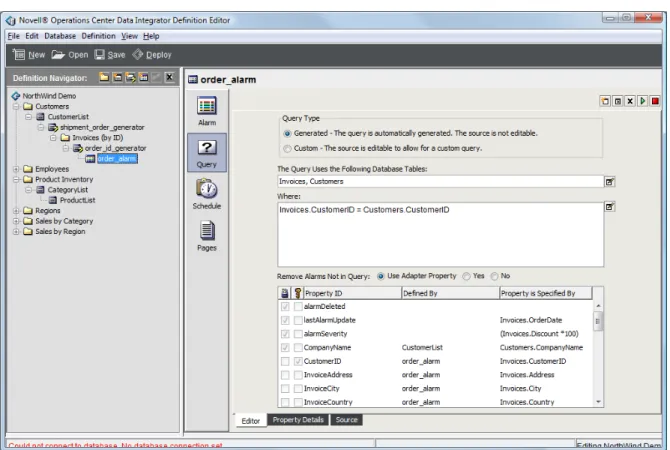Collapse the Customers folder node
This screenshot has width=670, height=450.
click(x=16, y=106)
